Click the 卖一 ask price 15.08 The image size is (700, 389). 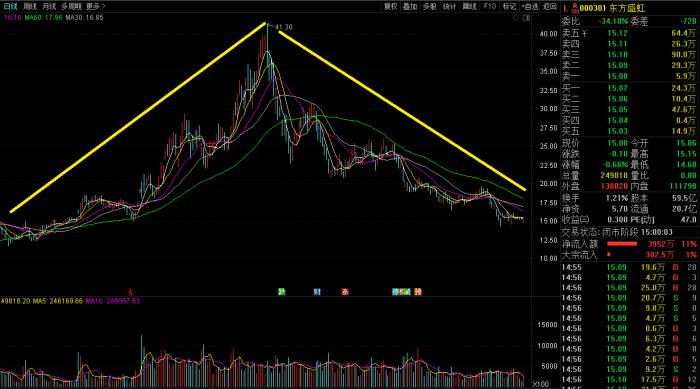pyautogui.click(x=617, y=76)
